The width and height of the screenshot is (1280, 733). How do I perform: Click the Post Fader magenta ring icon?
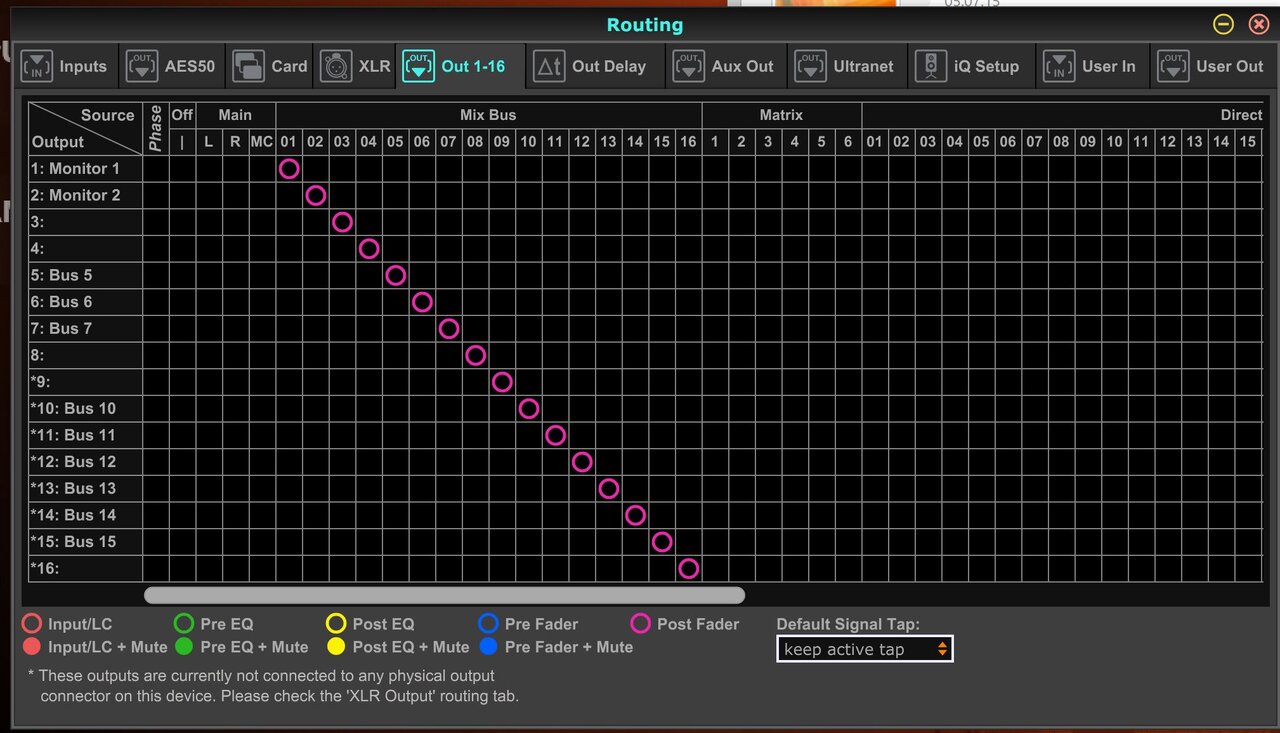coord(641,624)
